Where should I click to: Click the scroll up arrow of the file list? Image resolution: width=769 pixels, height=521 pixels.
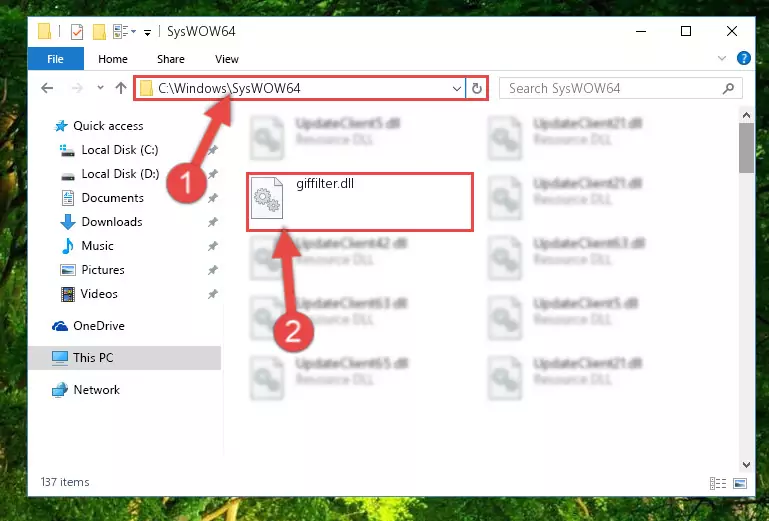tap(746, 115)
